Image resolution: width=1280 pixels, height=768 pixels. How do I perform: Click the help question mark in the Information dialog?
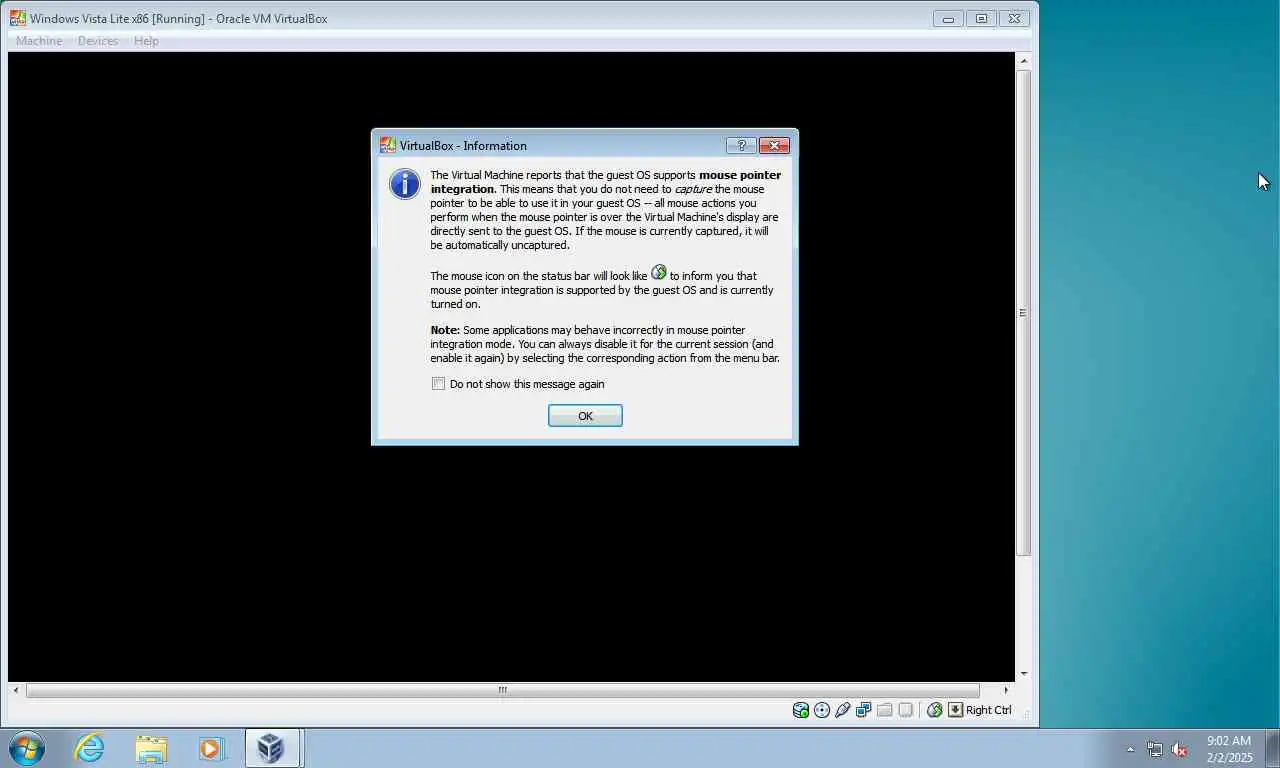coord(741,145)
